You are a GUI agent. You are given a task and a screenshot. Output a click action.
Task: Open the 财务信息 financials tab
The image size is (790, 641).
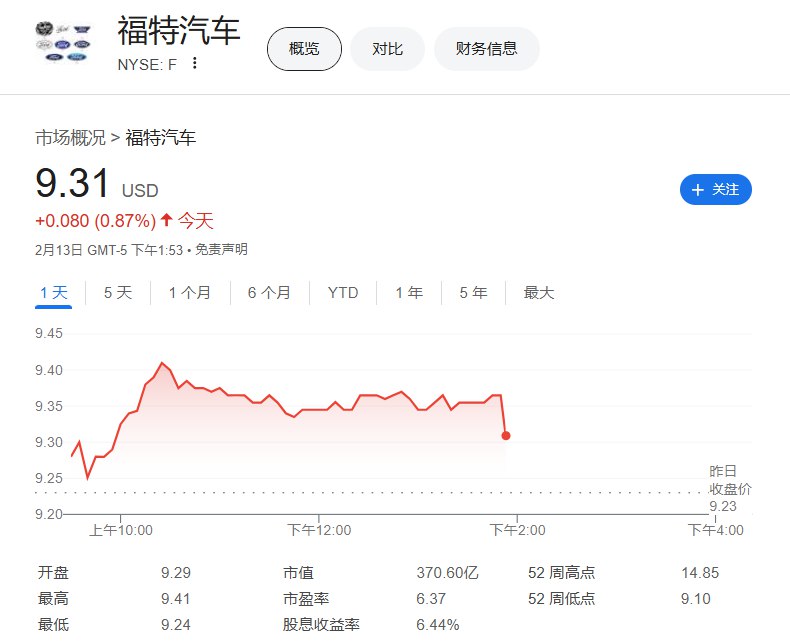coord(487,49)
